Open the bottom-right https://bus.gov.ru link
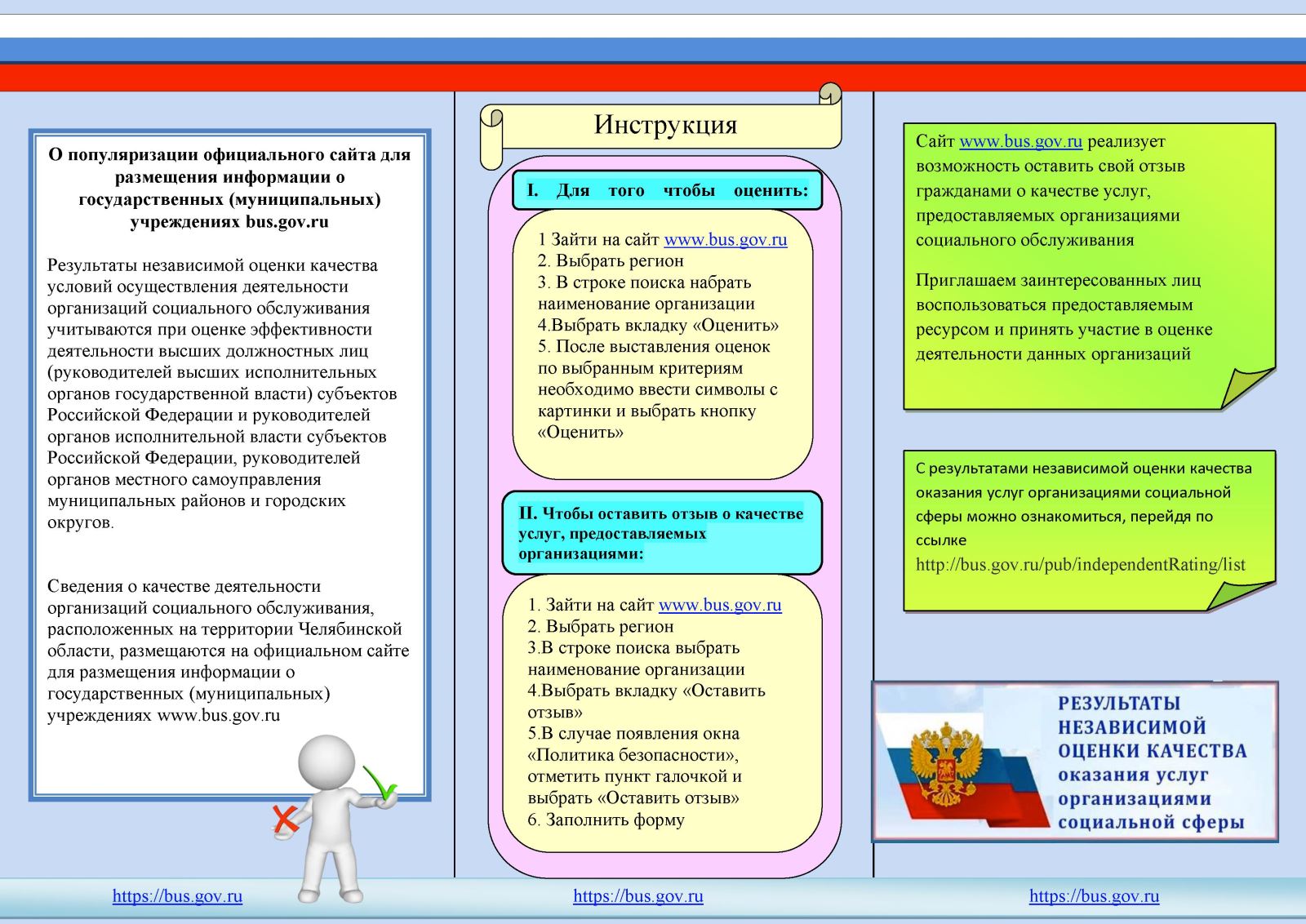Screen dimensions: 1306x924 pyautogui.click(x=1094, y=896)
